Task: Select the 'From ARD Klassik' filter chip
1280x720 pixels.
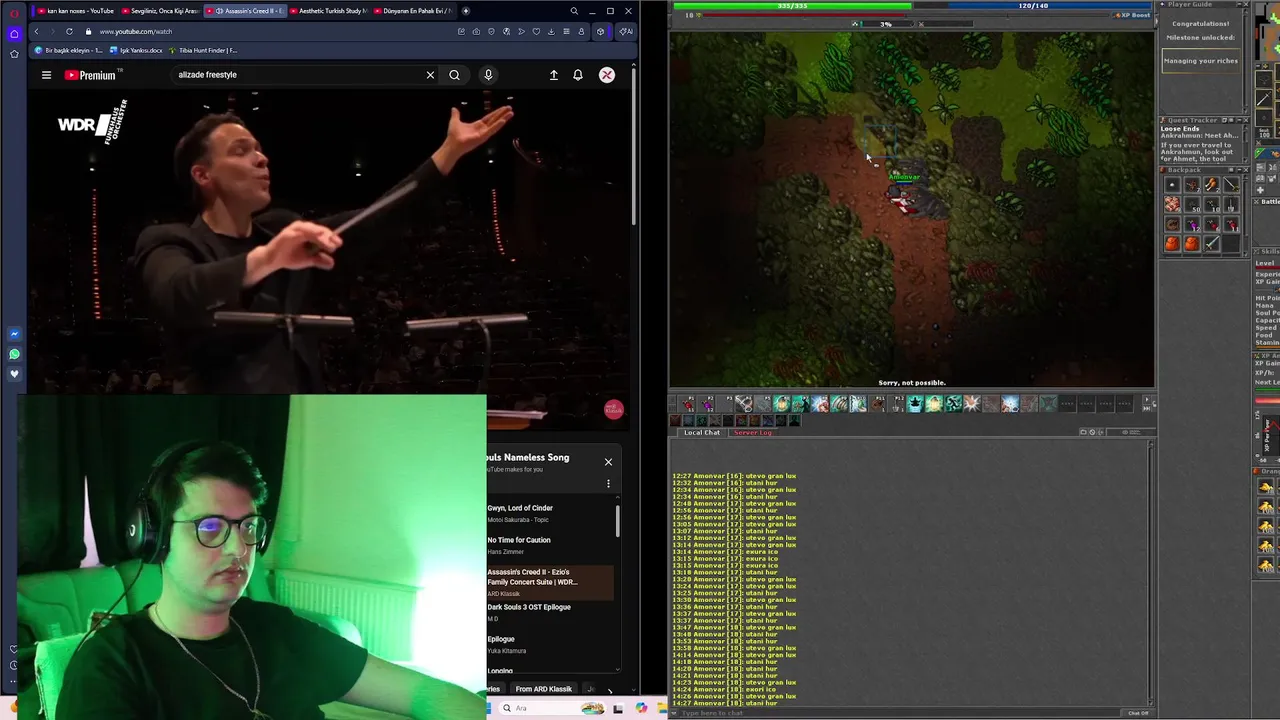Action: click(x=544, y=689)
